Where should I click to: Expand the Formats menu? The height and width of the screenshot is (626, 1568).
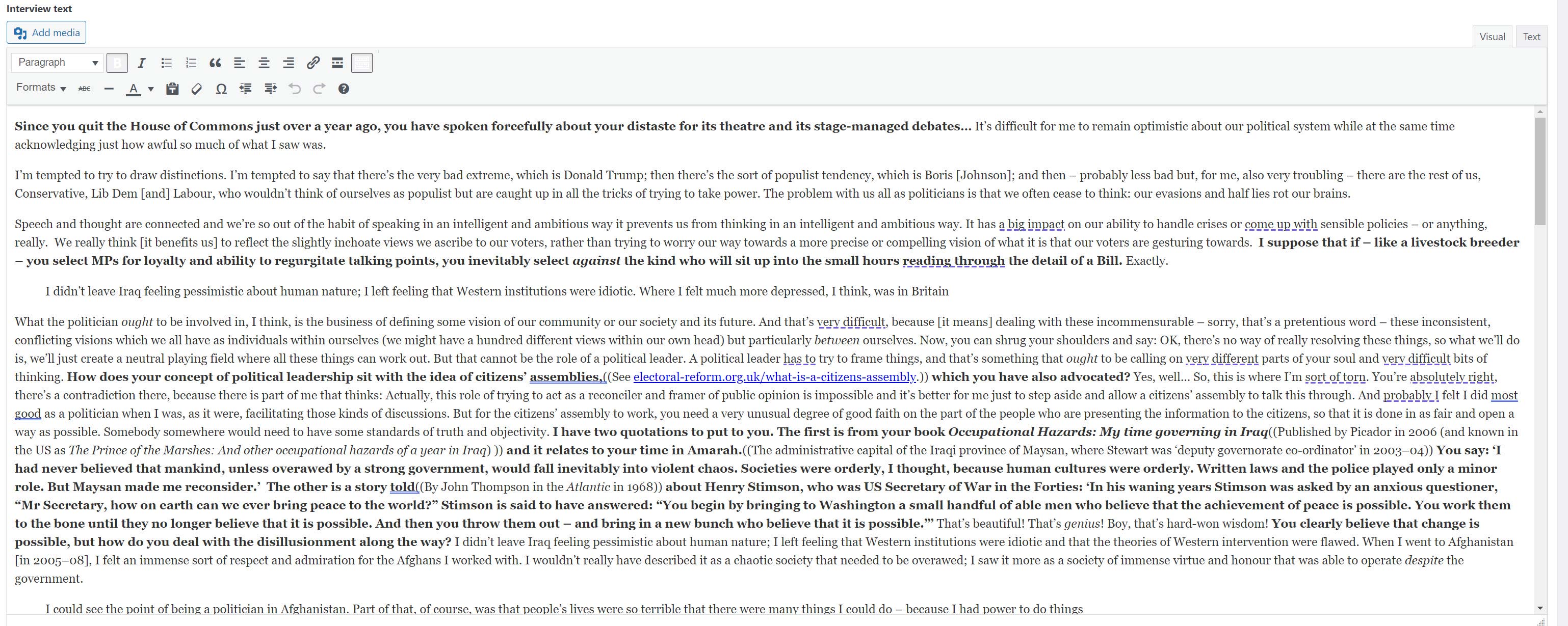click(41, 88)
